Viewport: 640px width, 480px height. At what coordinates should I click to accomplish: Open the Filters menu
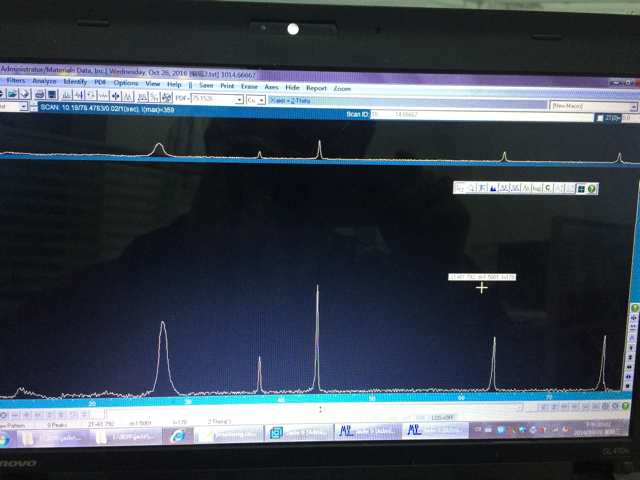16,80
